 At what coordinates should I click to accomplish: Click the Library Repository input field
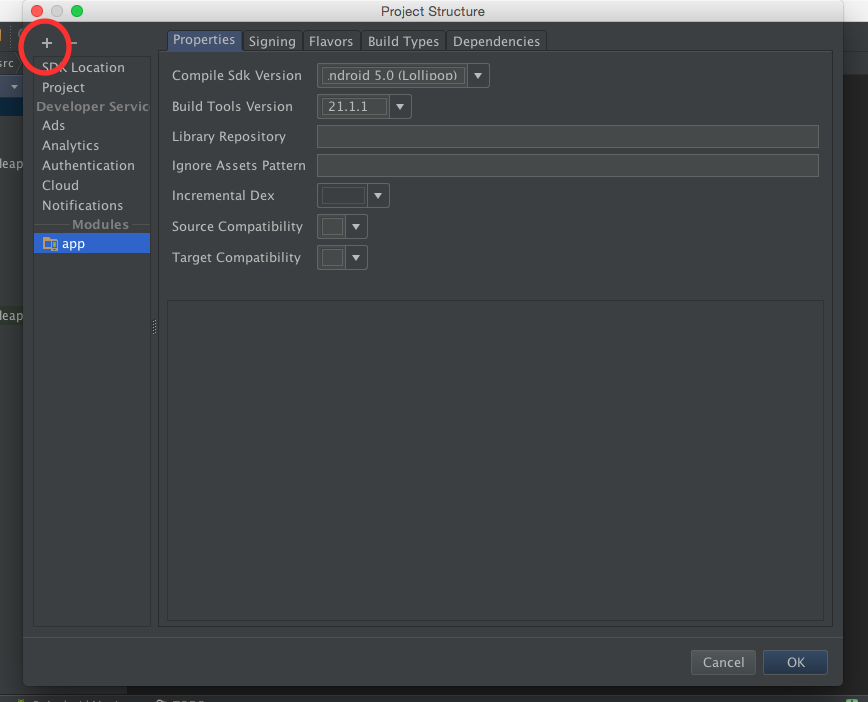(567, 136)
